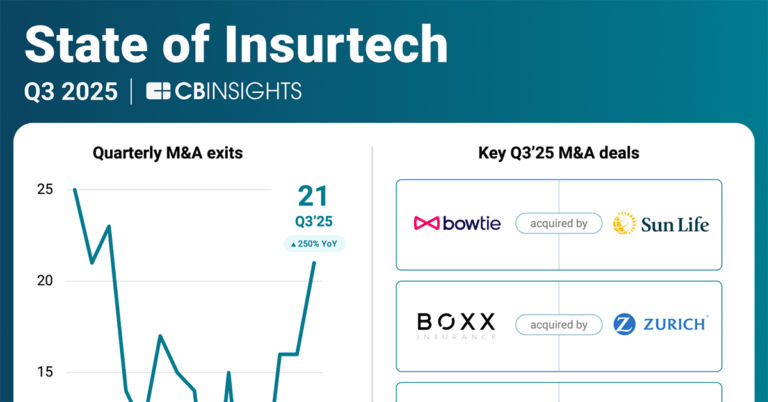Click the Sun Life wordmark

(x=675, y=224)
